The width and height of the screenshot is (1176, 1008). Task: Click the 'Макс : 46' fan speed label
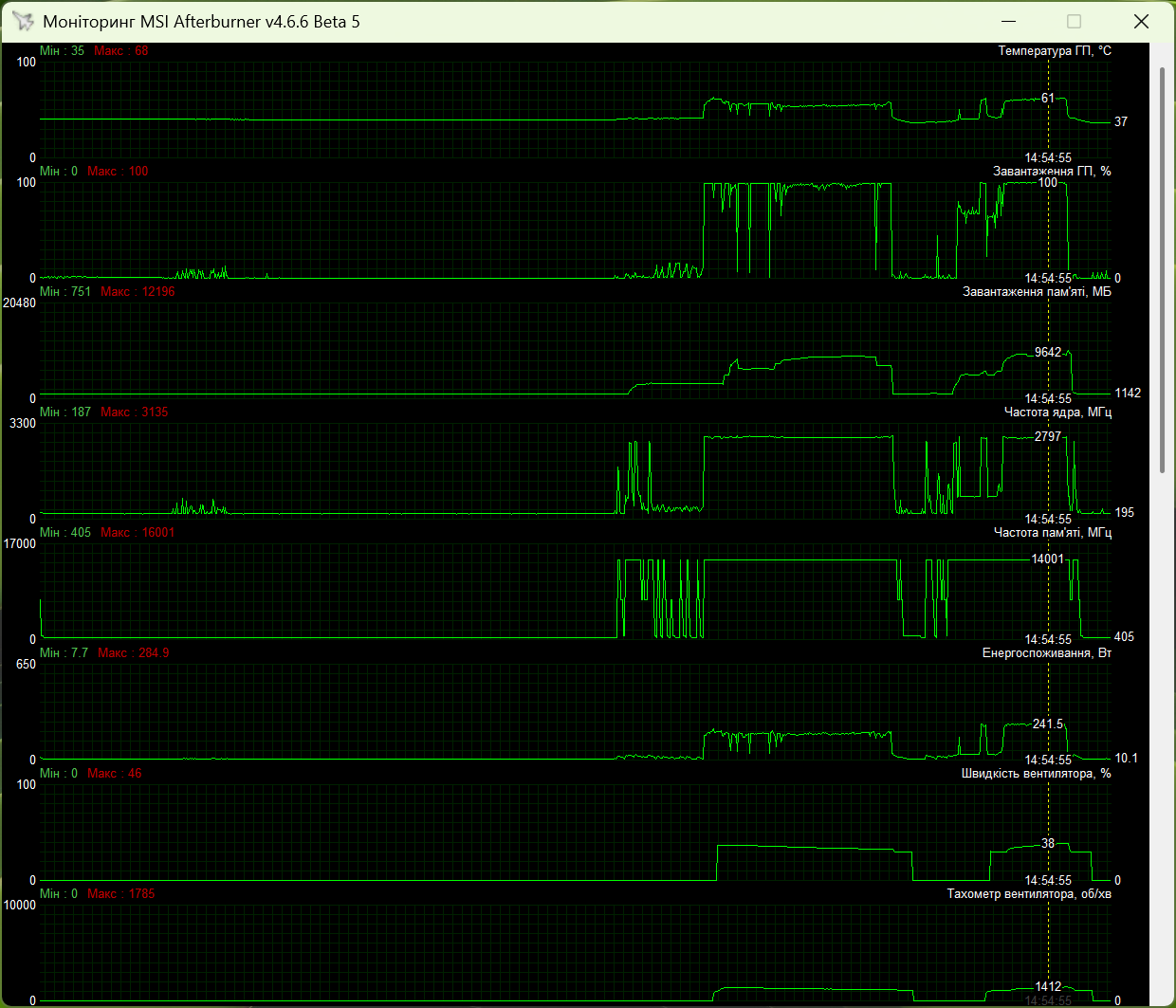(x=115, y=774)
